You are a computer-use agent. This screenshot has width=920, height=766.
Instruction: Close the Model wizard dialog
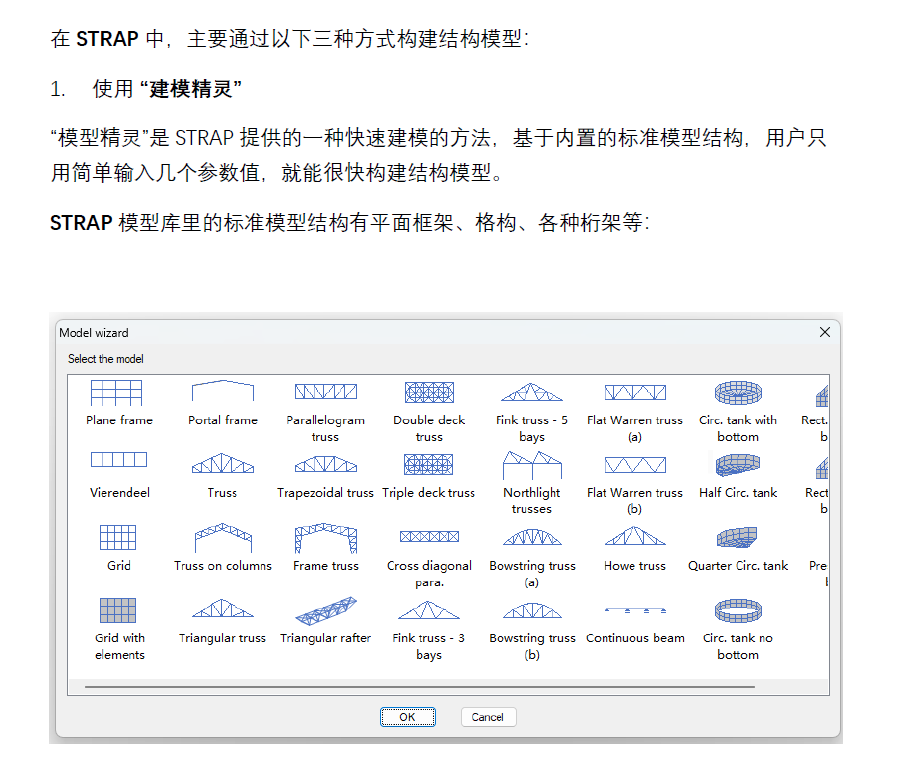pyautogui.click(x=824, y=332)
